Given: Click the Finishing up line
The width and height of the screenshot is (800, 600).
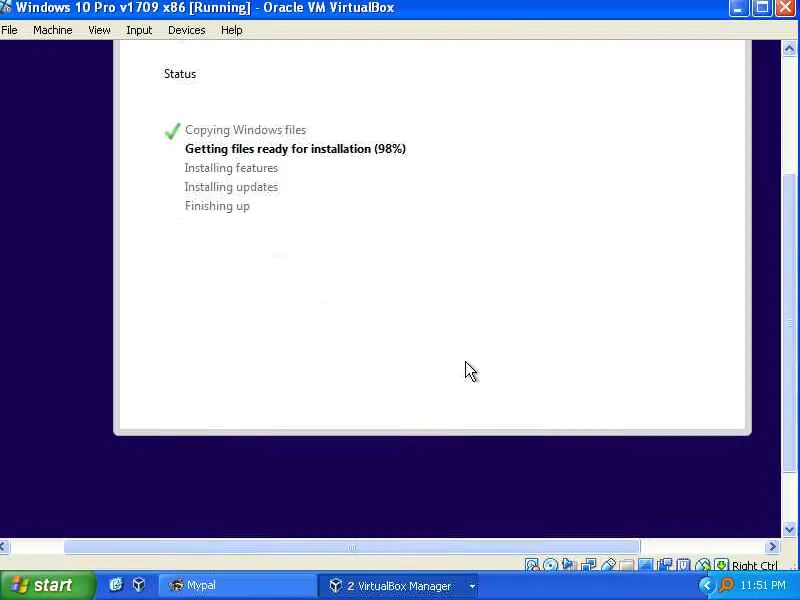Looking at the screenshot, I should 217,206.
